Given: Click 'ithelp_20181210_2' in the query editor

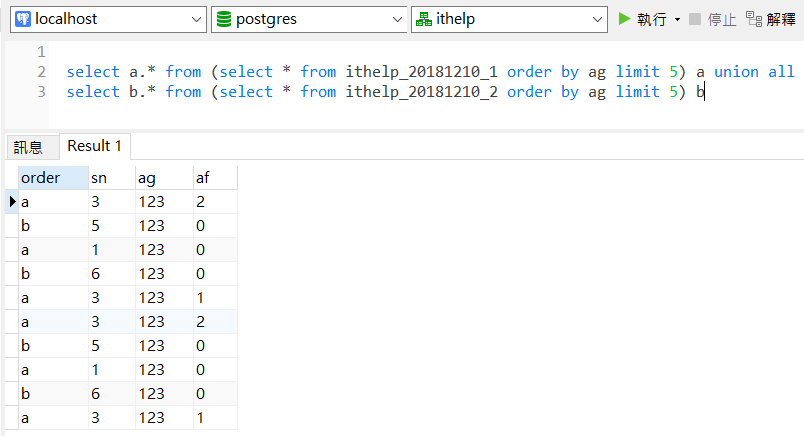Looking at the screenshot, I should (421, 92).
